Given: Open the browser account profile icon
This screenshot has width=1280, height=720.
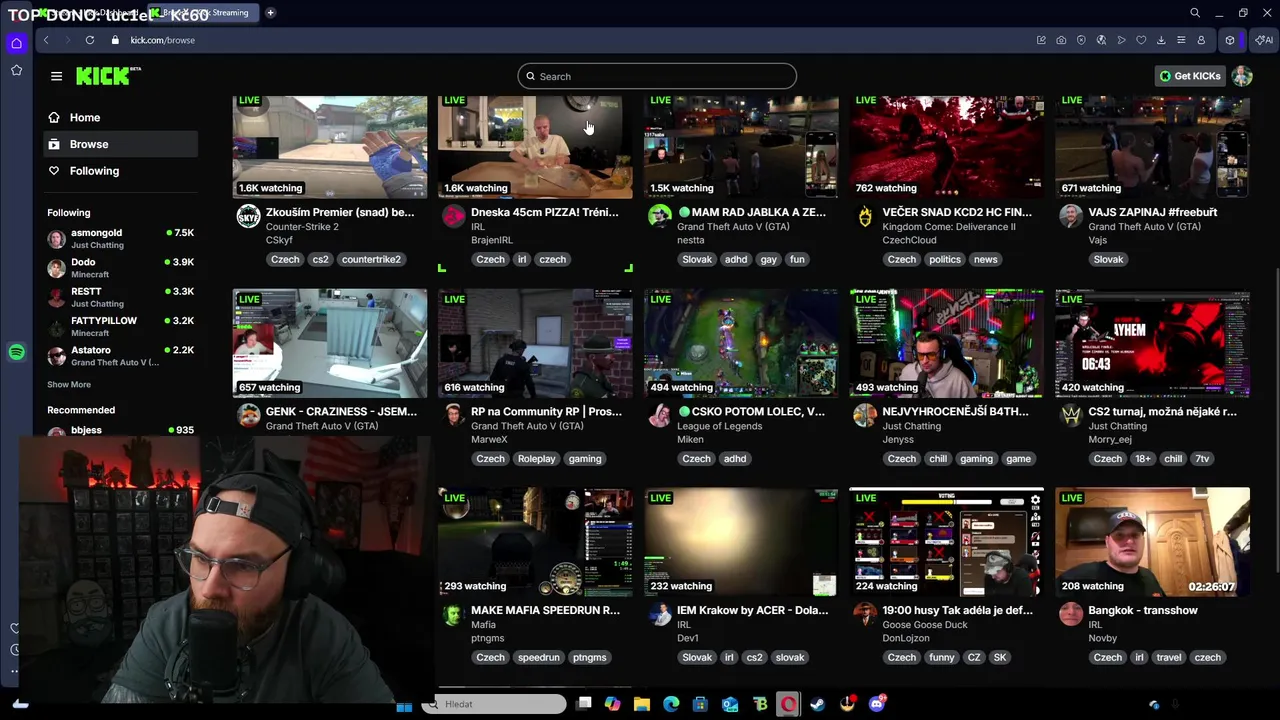Looking at the screenshot, I should click(x=1201, y=40).
